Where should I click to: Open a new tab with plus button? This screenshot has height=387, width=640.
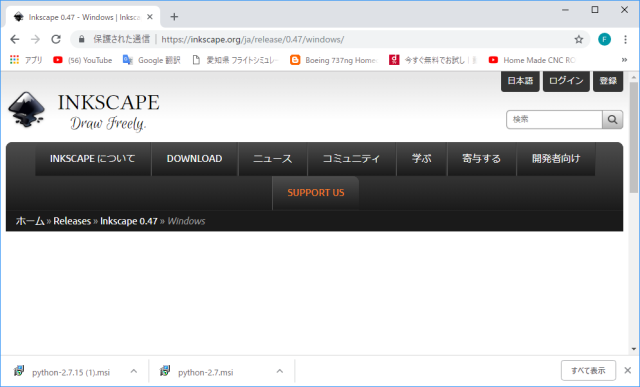click(174, 17)
